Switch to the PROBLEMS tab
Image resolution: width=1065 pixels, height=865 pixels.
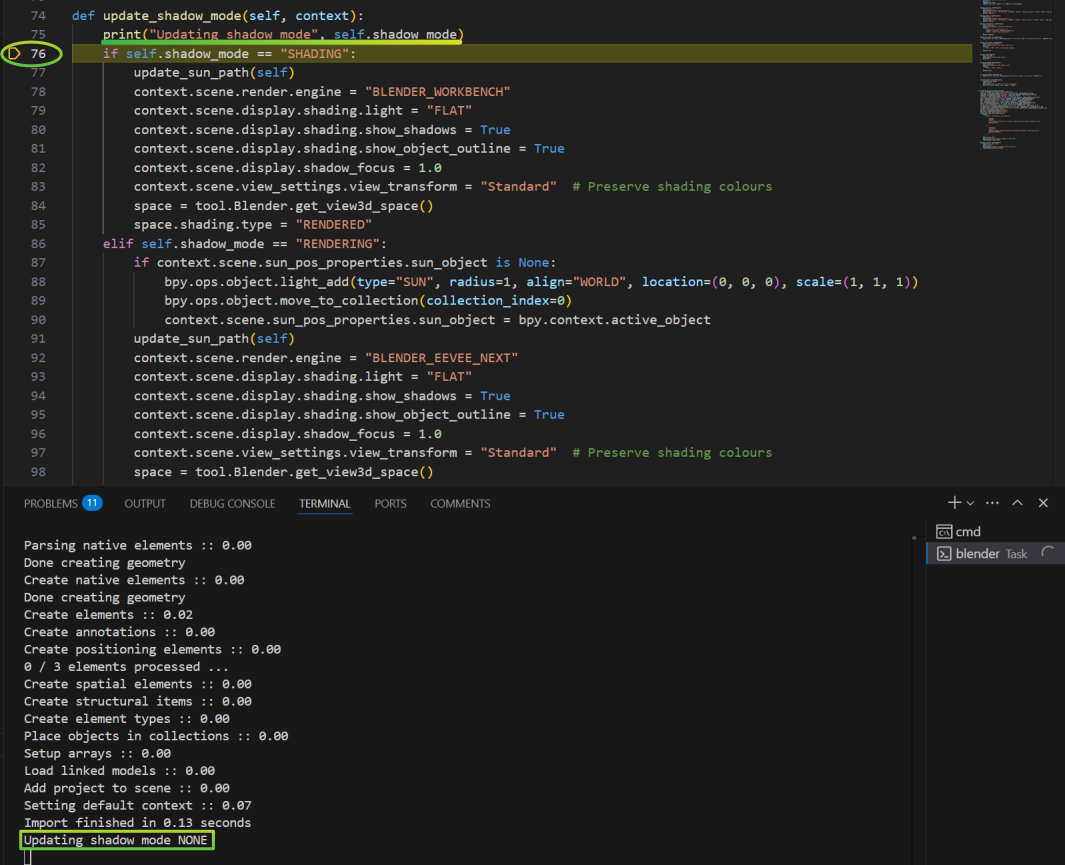[x=51, y=504]
